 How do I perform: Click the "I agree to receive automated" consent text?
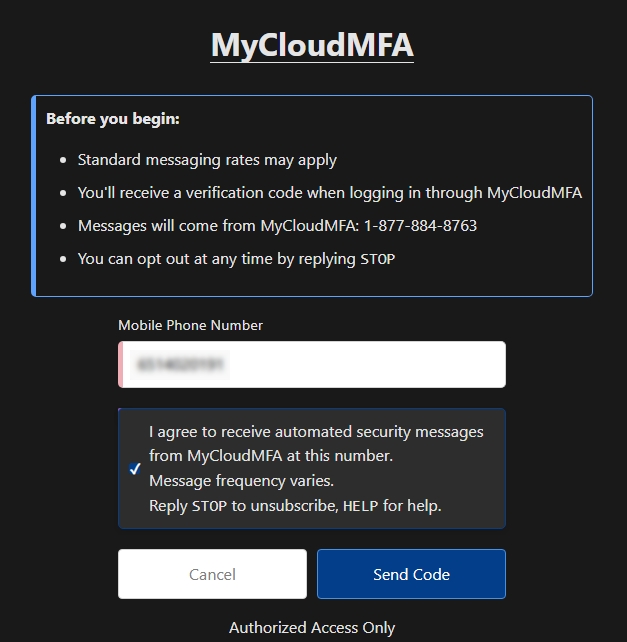tap(316, 432)
